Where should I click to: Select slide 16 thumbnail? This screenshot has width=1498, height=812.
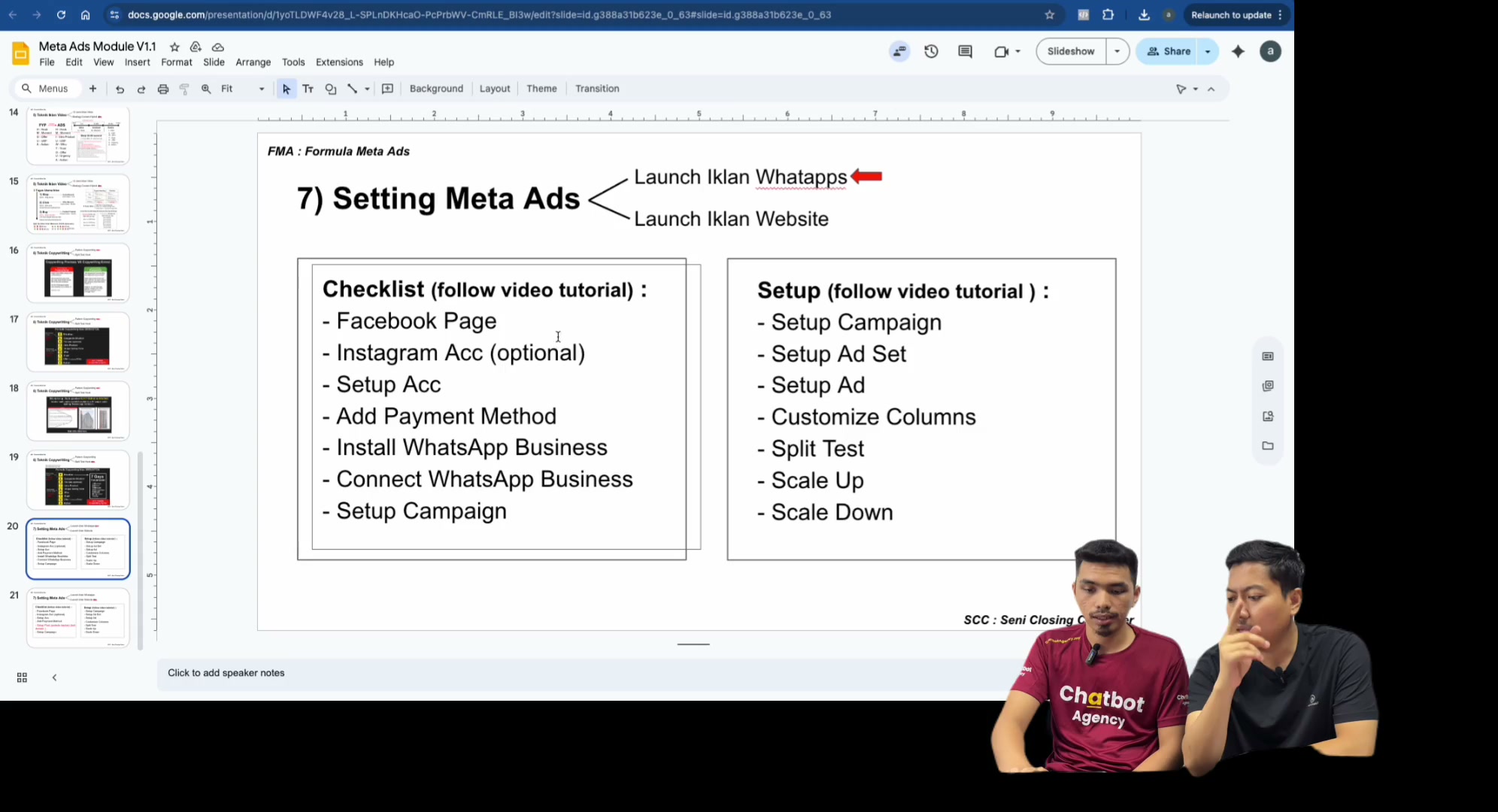(78, 274)
